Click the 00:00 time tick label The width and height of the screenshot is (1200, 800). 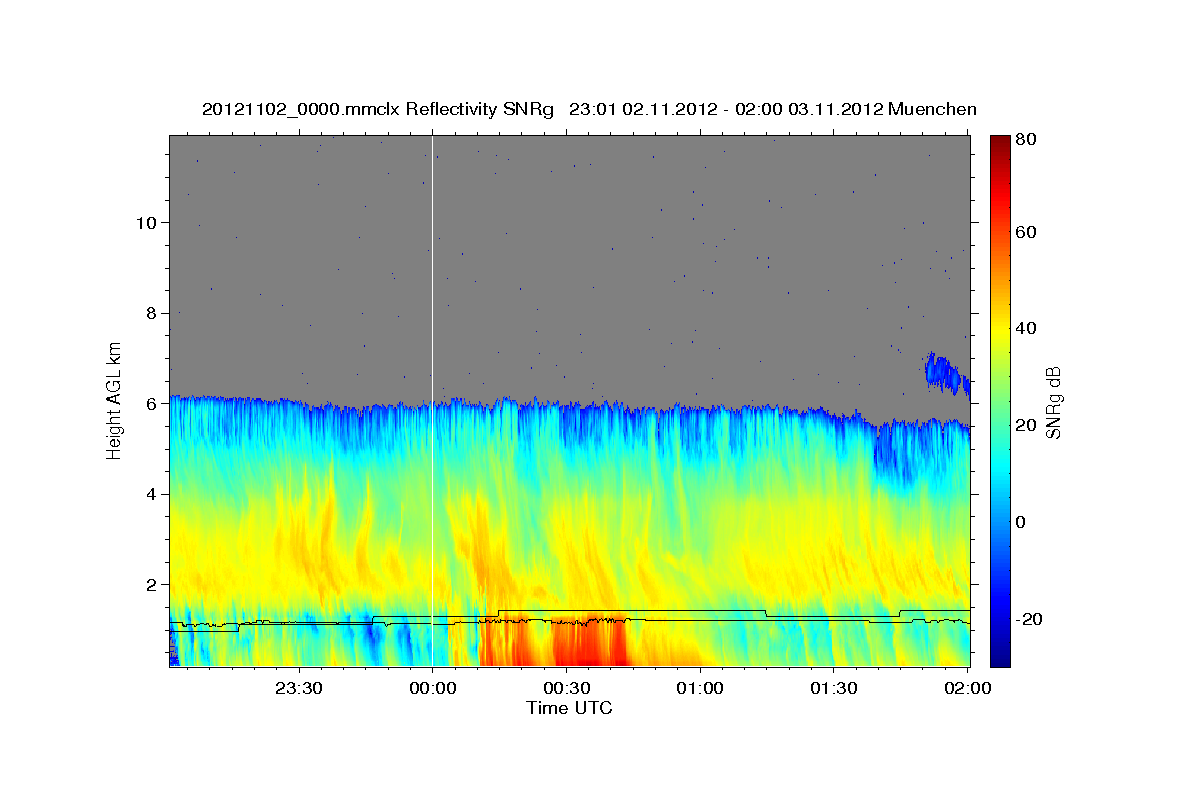click(432, 688)
